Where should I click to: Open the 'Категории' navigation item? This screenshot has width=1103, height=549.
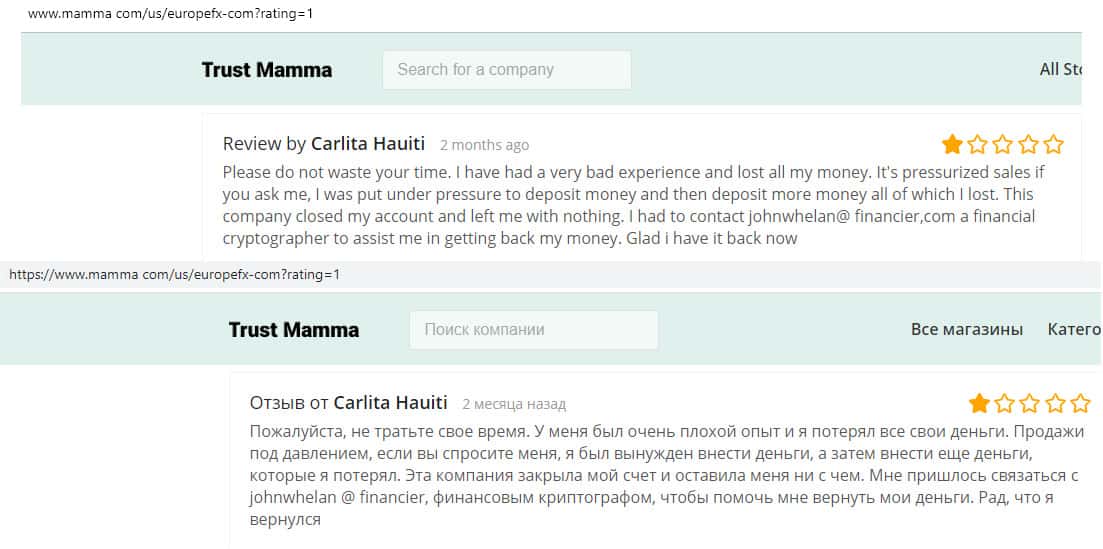click(1074, 330)
